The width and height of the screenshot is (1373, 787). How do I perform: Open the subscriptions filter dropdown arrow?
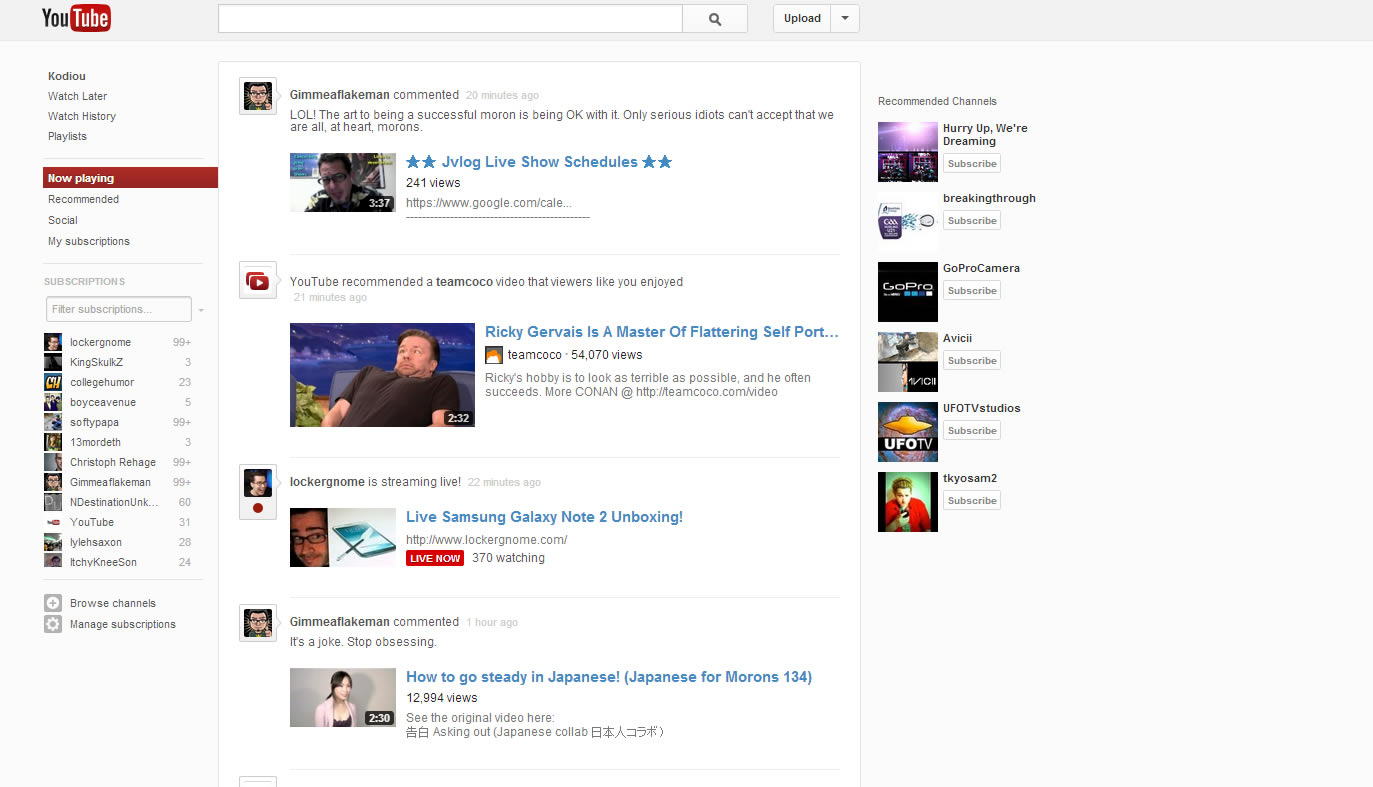(201, 309)
